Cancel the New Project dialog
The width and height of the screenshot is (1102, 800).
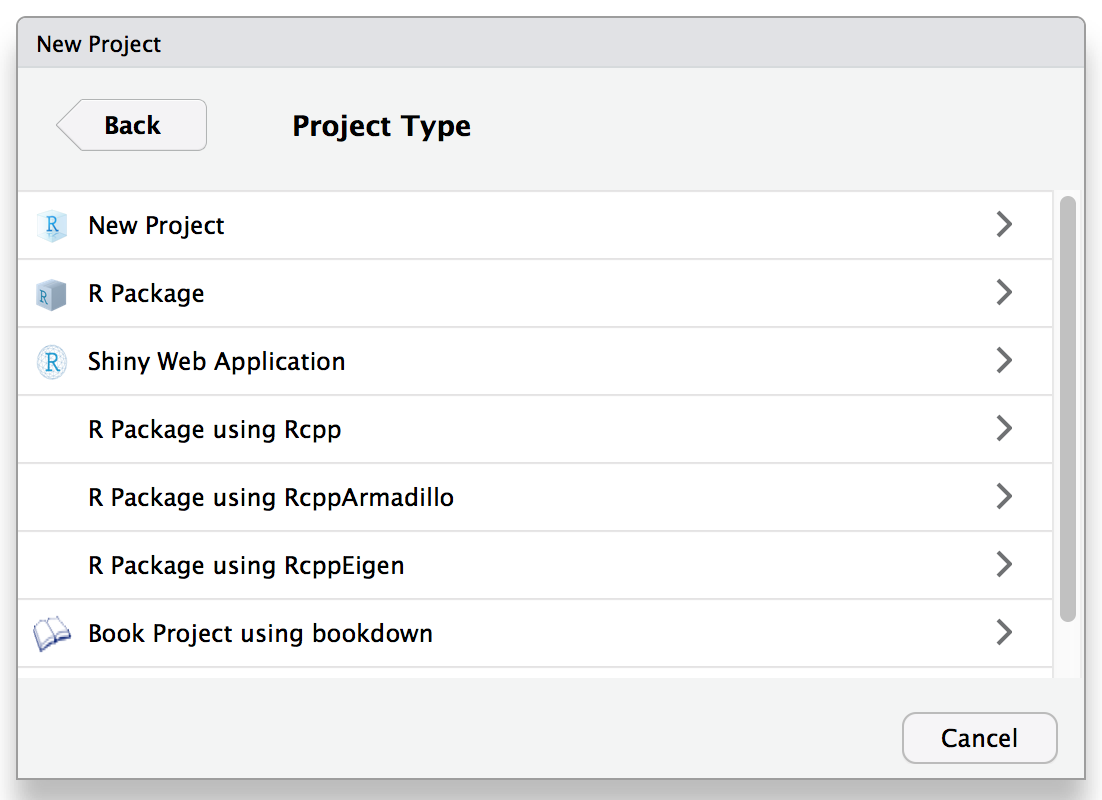[979, 738]
